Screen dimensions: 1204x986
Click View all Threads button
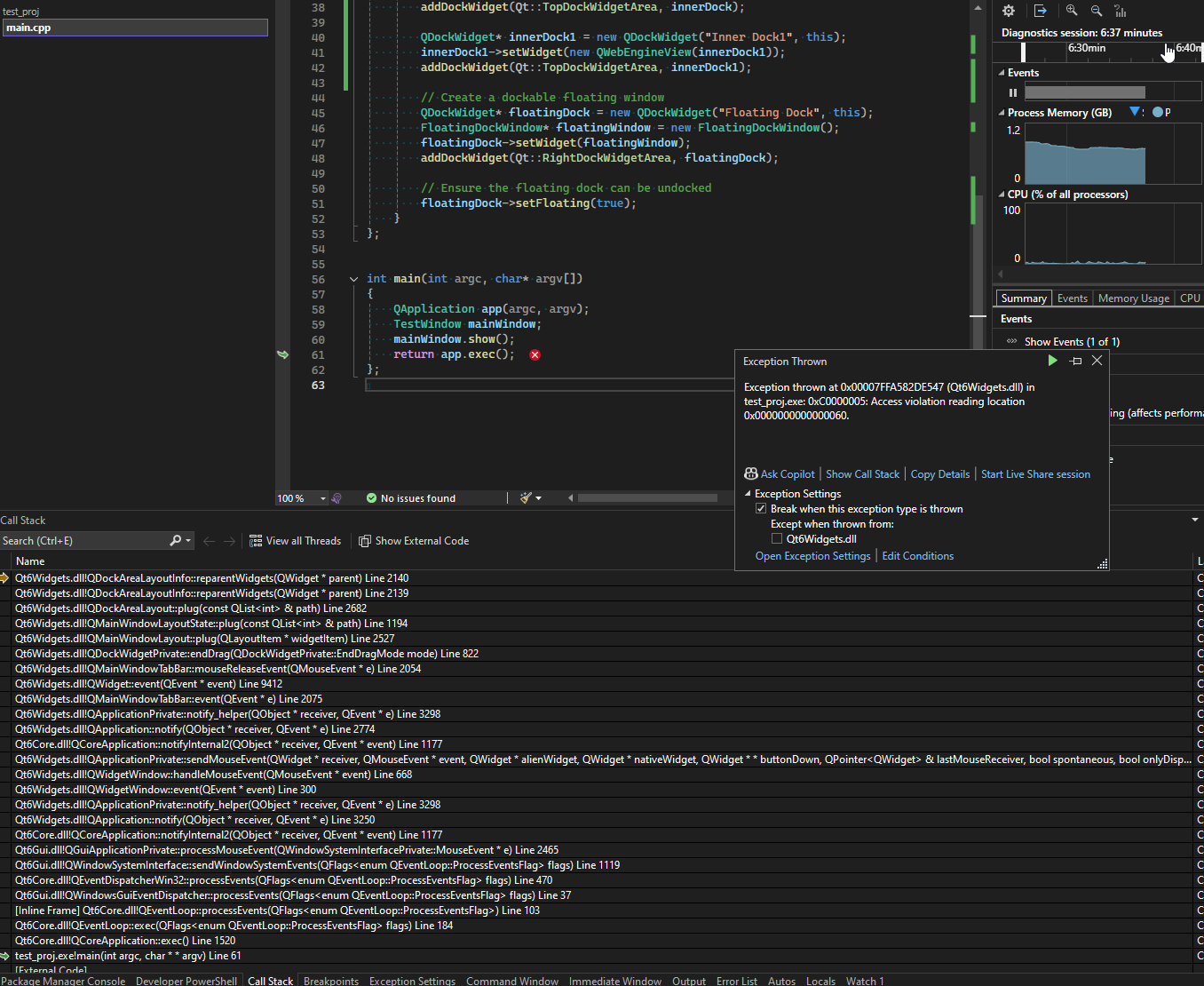pos(295,541)
